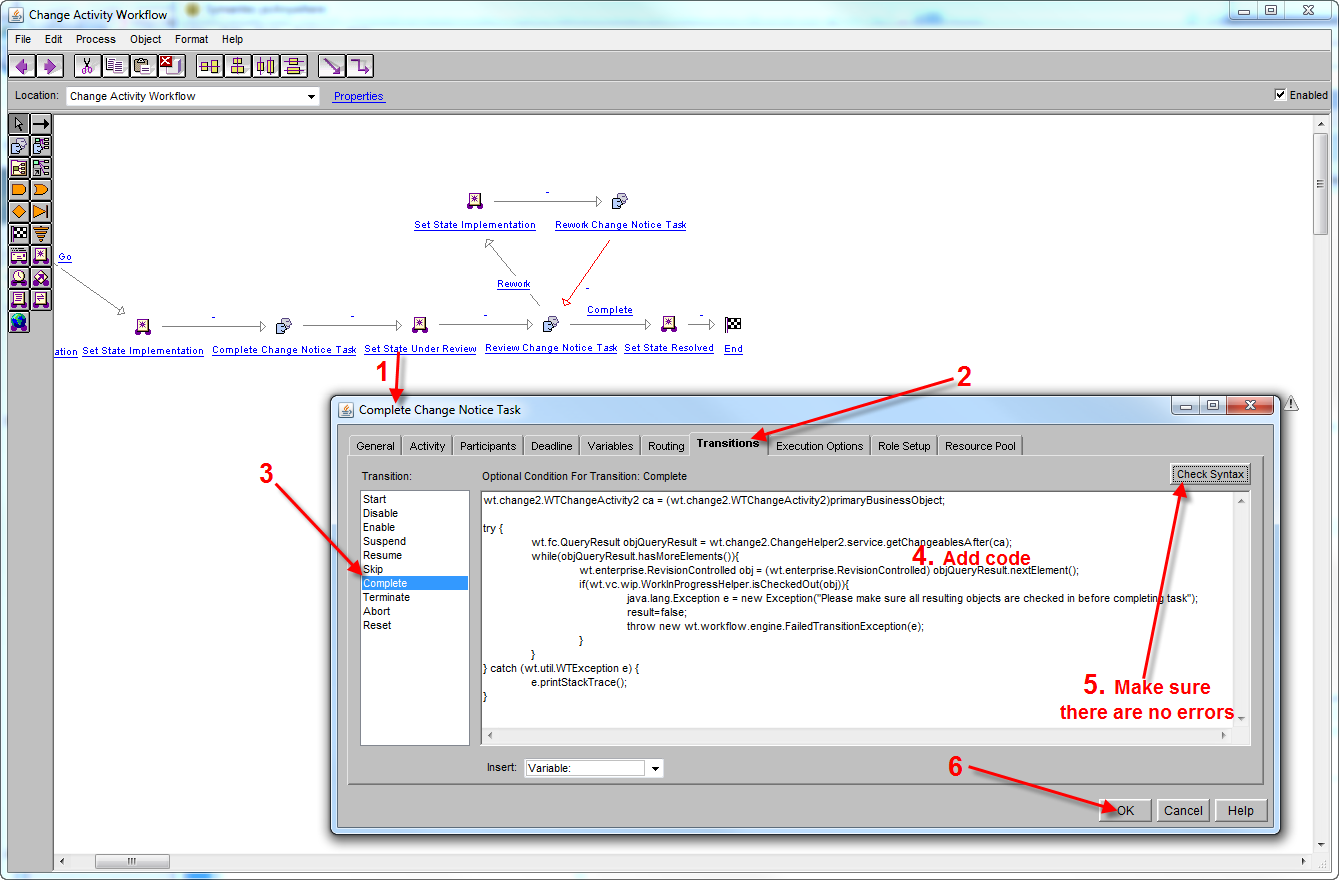1339x880 pixels.
Task: Switch to the Role Setup tab
Action: 904,446
